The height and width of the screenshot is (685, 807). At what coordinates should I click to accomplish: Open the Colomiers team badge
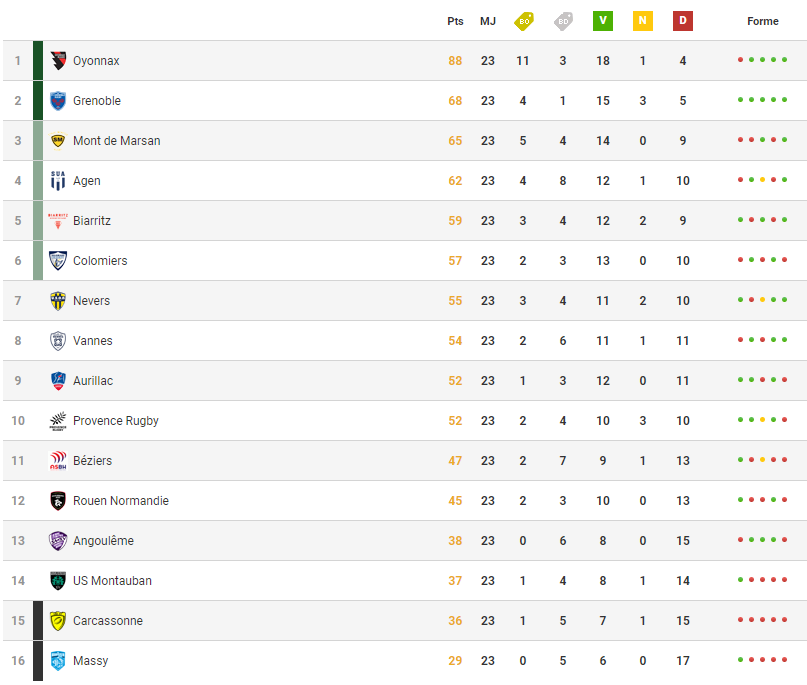tap(58, 260)
